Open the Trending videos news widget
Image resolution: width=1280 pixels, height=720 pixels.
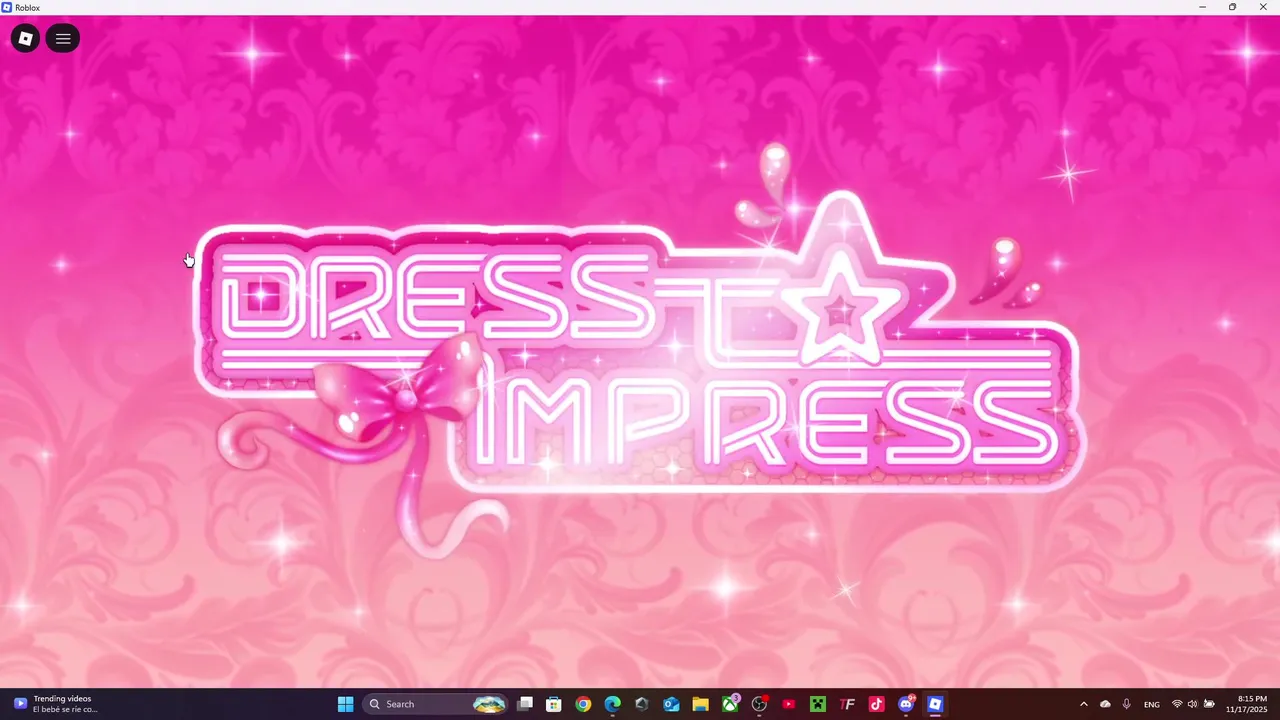click(56, 704)
